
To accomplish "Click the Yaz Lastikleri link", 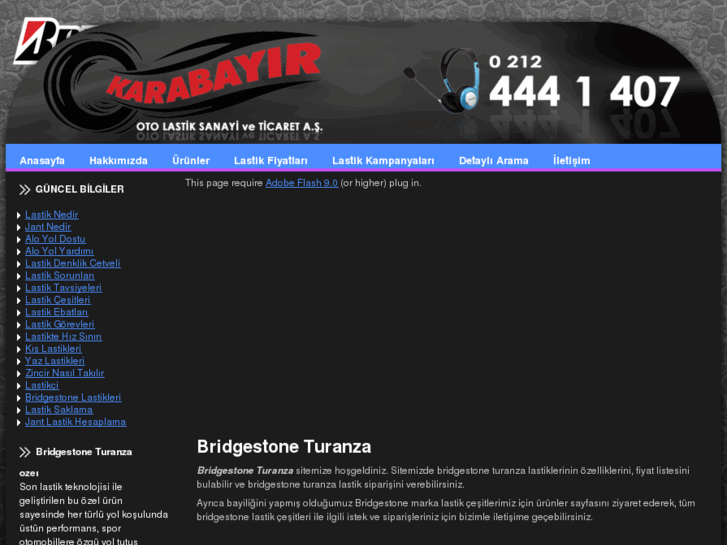I will 55,361.
